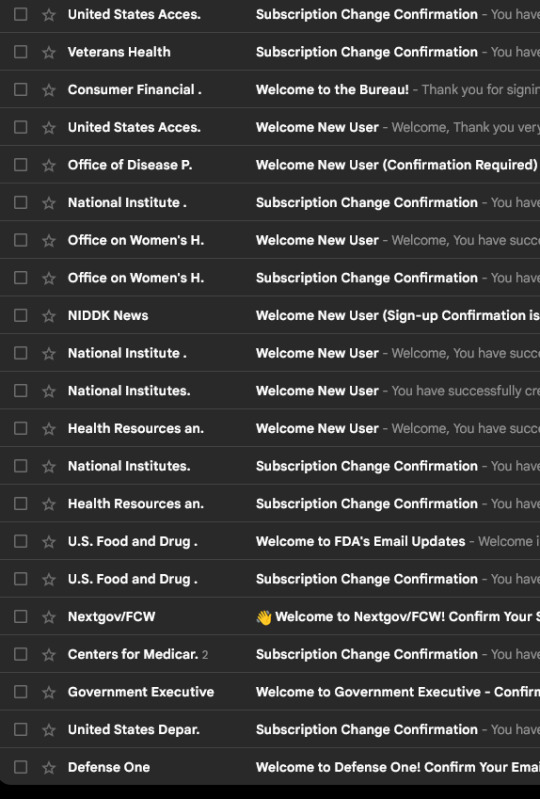Tick the United States Depar. email checkbox

pos(20,730)
